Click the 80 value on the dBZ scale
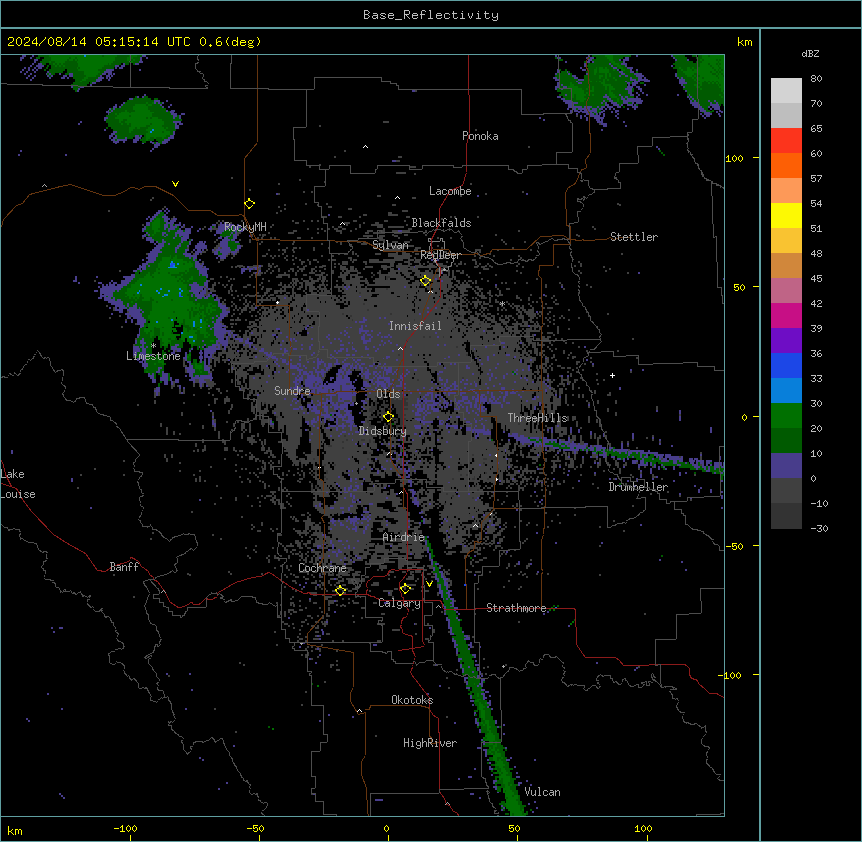The height and width of the screenshot is (842, 862). [816, 79]
